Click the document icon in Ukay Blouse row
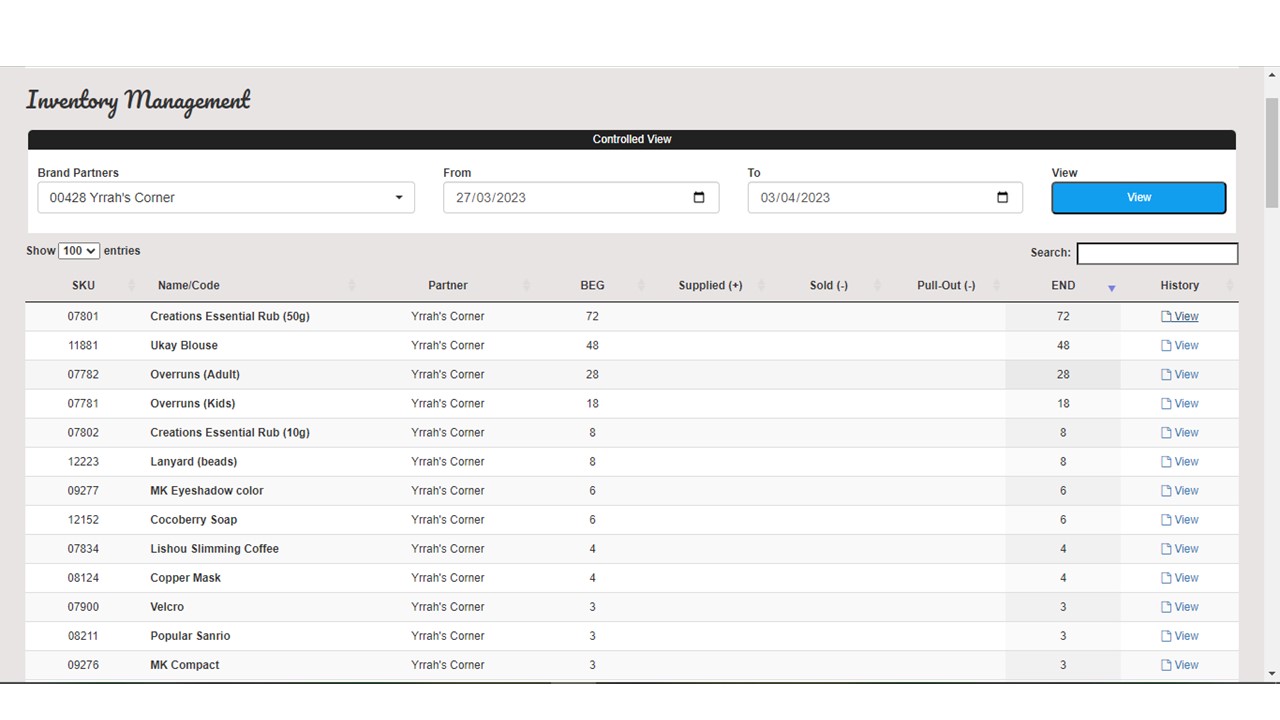Screen dimensions: 1280x720 tap(1166, 346)
